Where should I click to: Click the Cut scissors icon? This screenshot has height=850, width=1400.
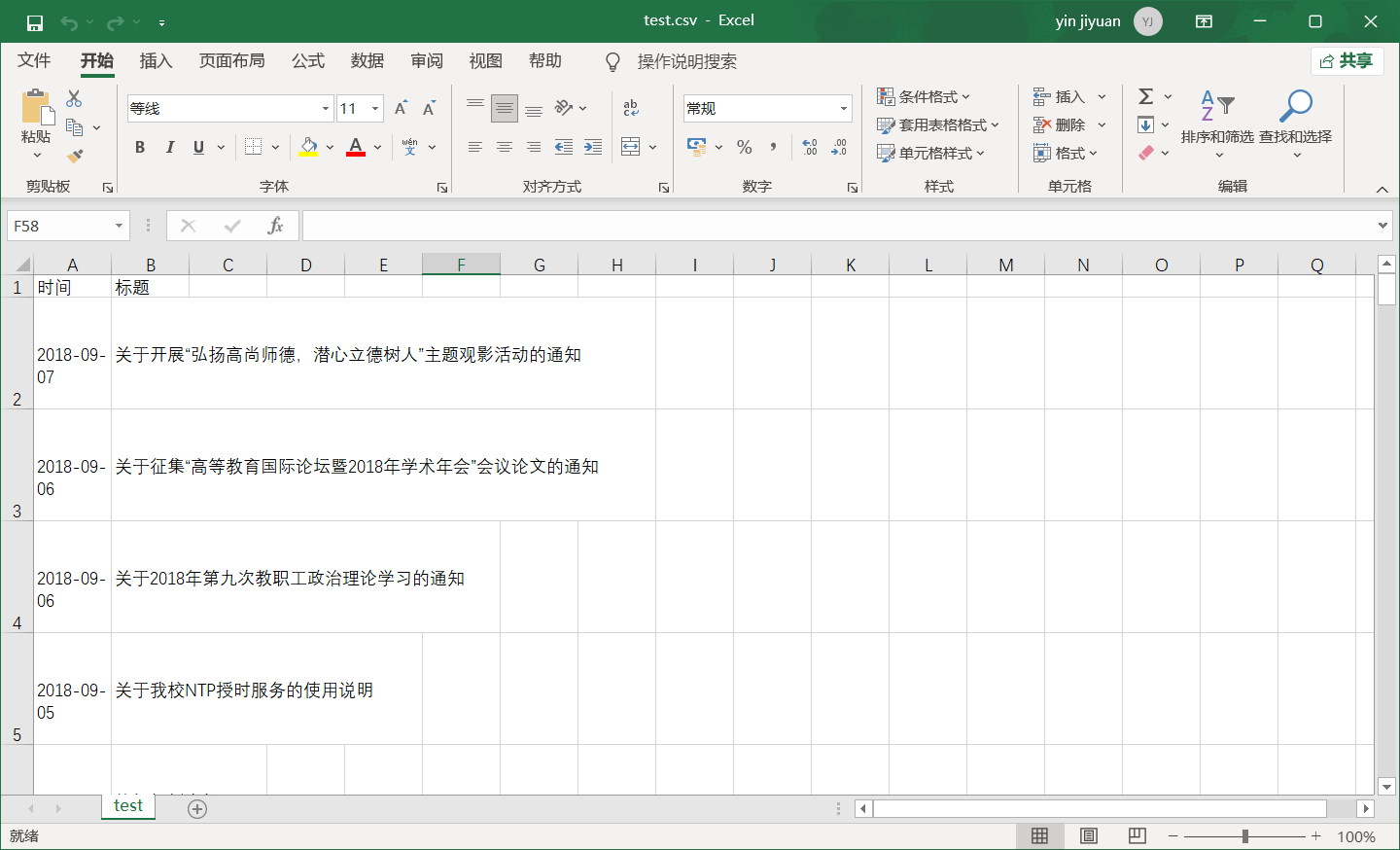[x=74, y=98]
